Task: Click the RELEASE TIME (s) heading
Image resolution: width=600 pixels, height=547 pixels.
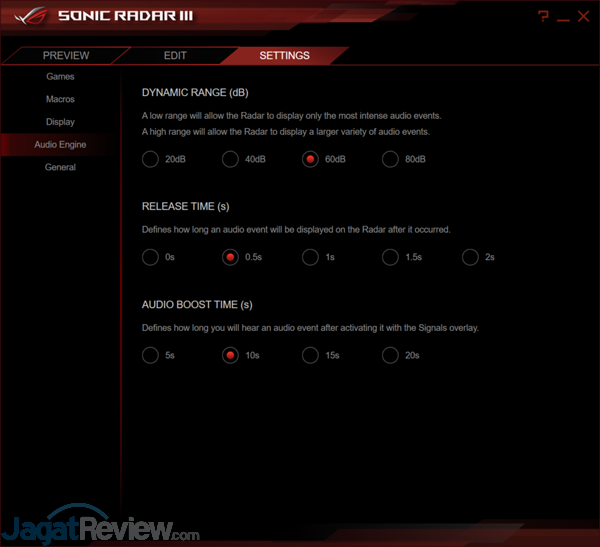Action: click(x=186, y=207)
